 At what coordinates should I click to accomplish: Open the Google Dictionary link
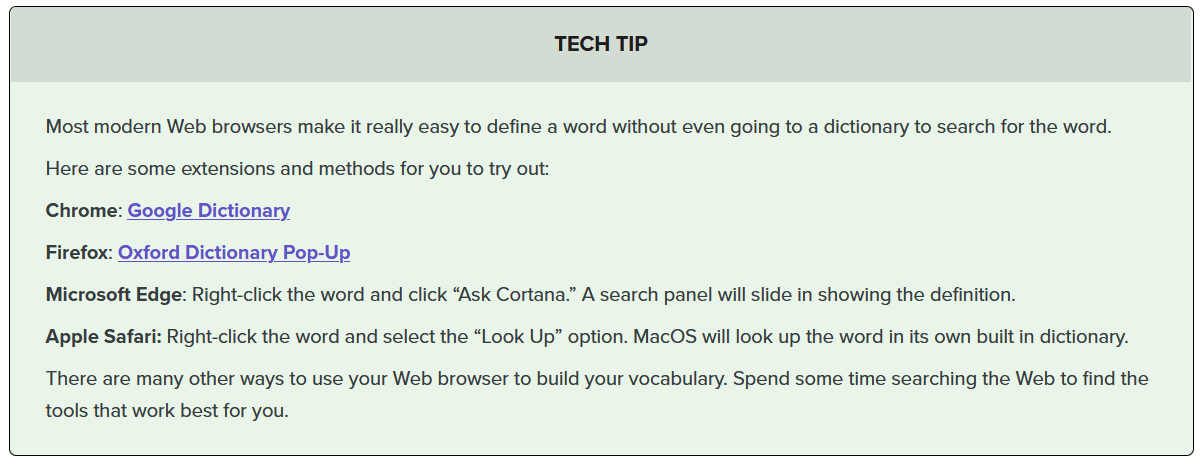click(208, 211)
